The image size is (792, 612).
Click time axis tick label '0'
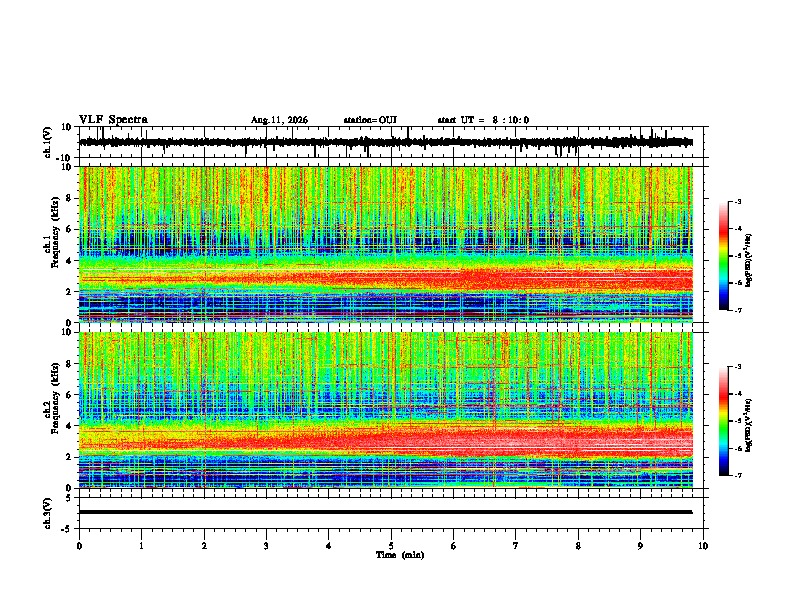click(79, 546)
